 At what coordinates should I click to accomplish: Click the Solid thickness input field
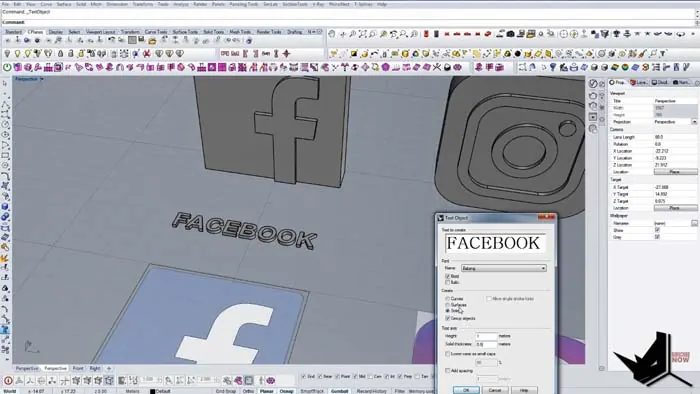[486, 344]
